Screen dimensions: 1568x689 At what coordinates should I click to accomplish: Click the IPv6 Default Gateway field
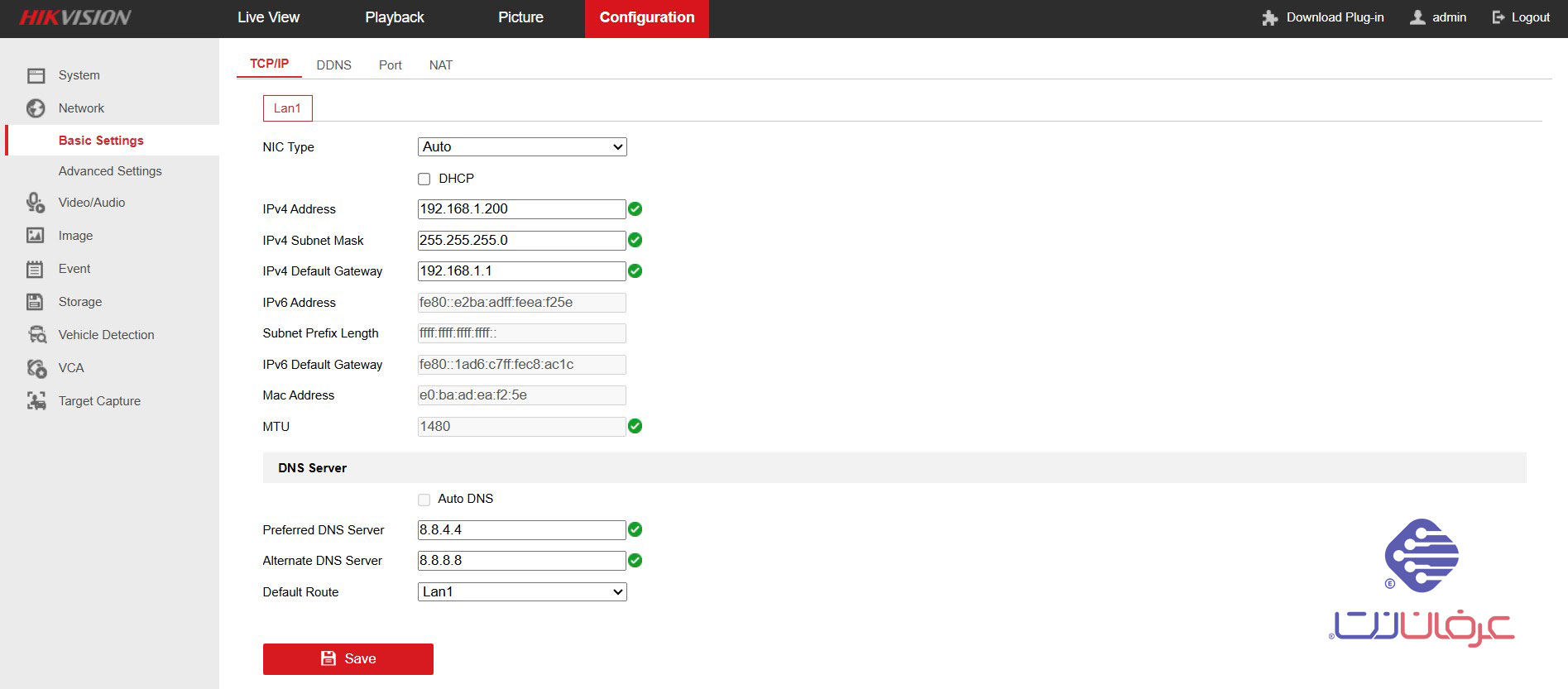(522, 365)
